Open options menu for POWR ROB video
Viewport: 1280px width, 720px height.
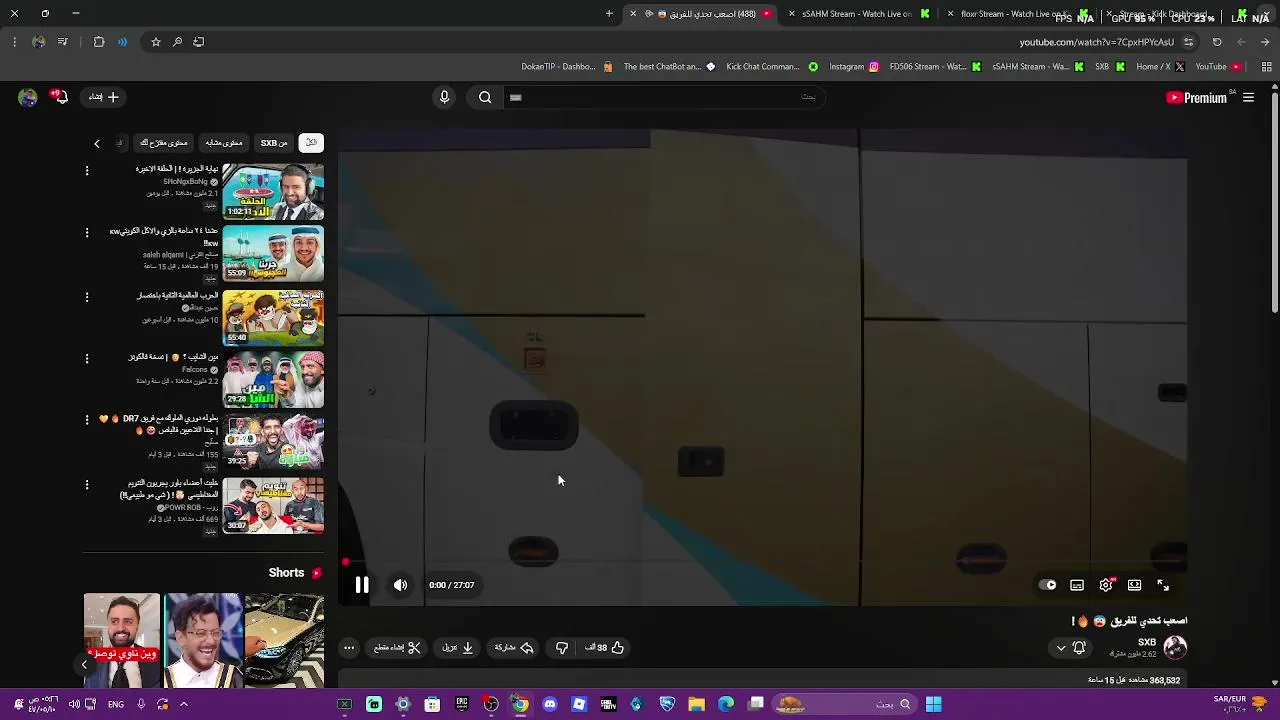[87, 485]
